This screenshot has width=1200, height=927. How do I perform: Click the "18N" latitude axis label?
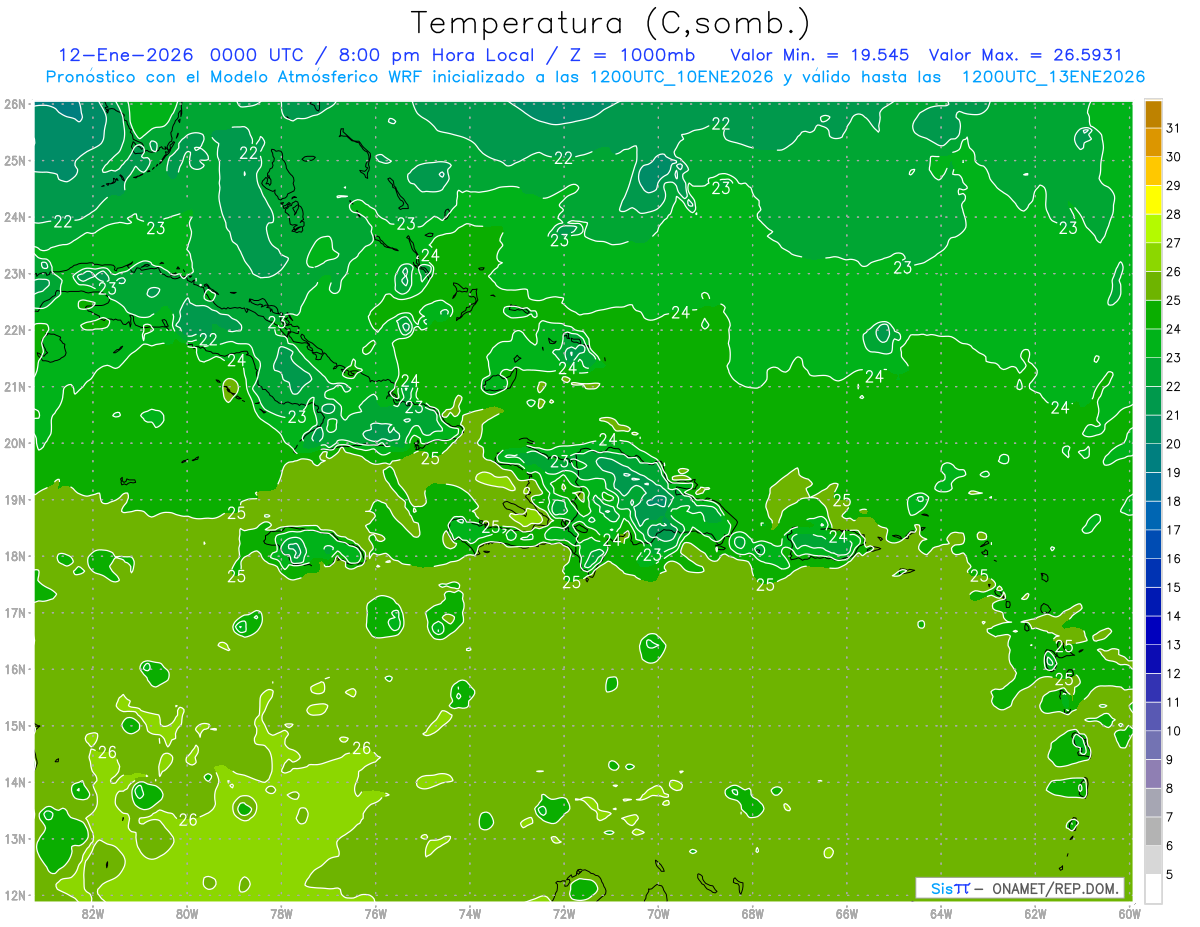pyautogui.click(x=14, y=556)
